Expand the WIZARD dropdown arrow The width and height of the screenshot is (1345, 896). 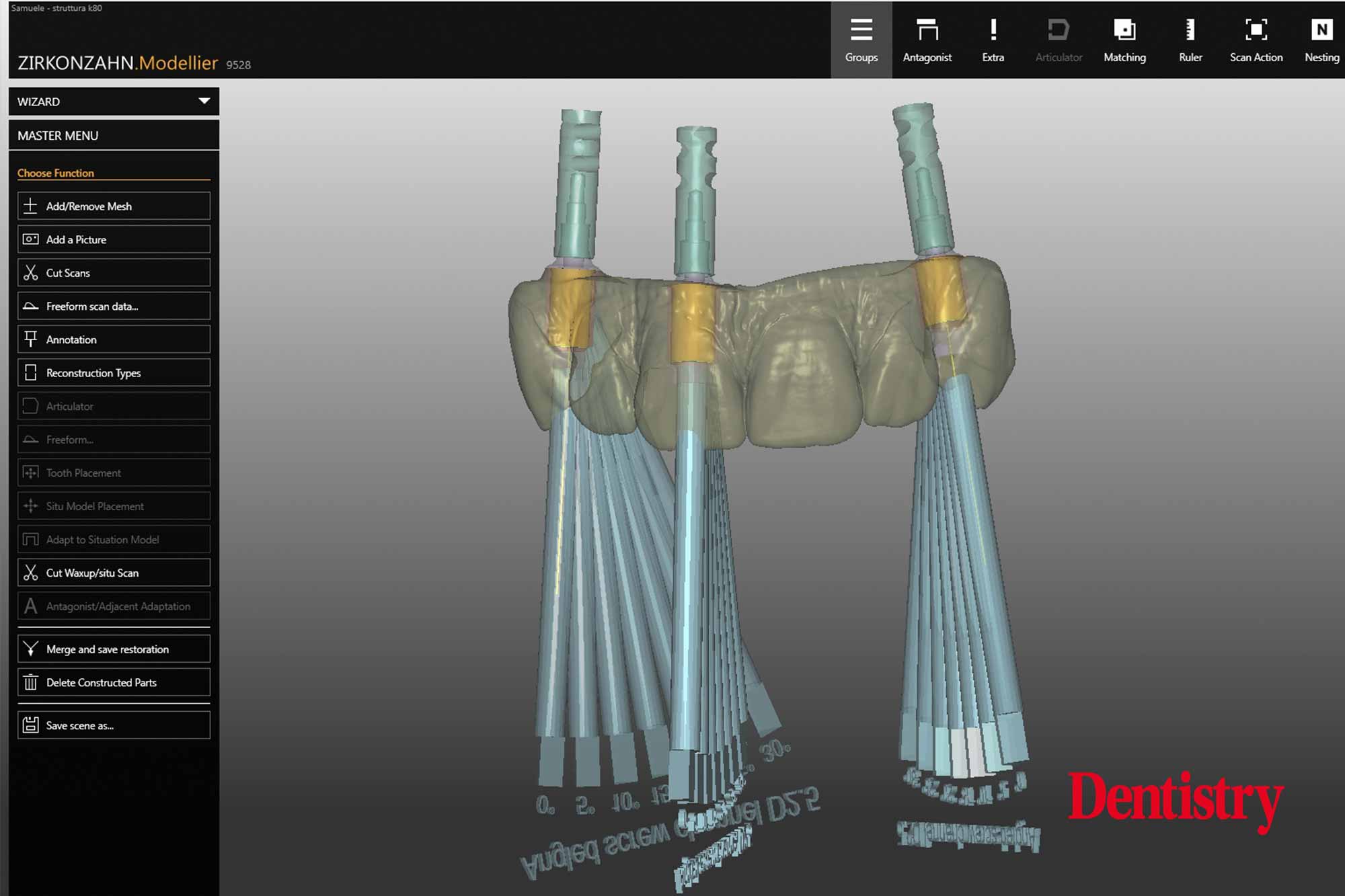tap(204, 101)
